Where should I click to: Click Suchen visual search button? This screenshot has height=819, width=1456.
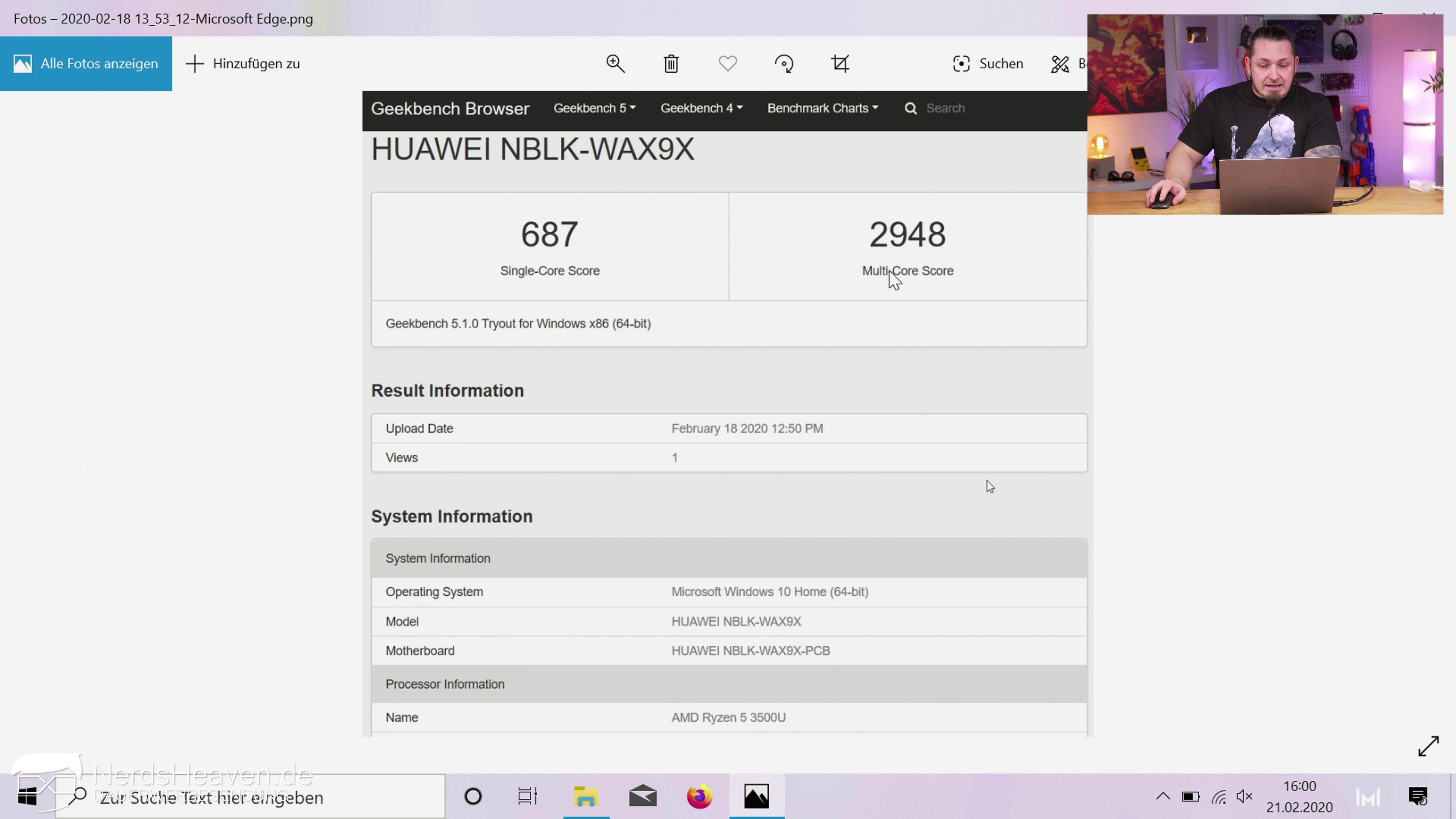[987, 63]
